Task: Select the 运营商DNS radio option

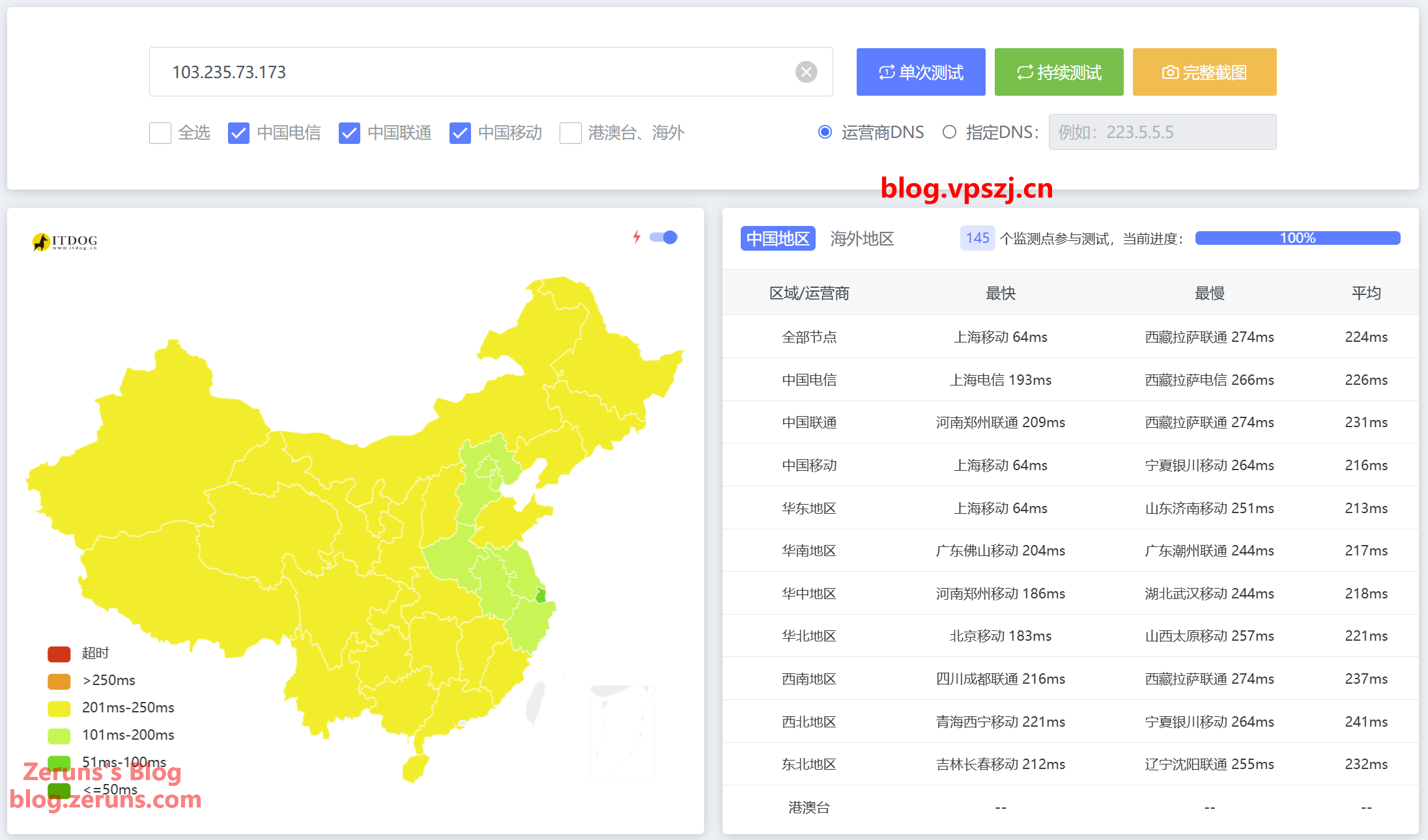Action: click(825, 132)
